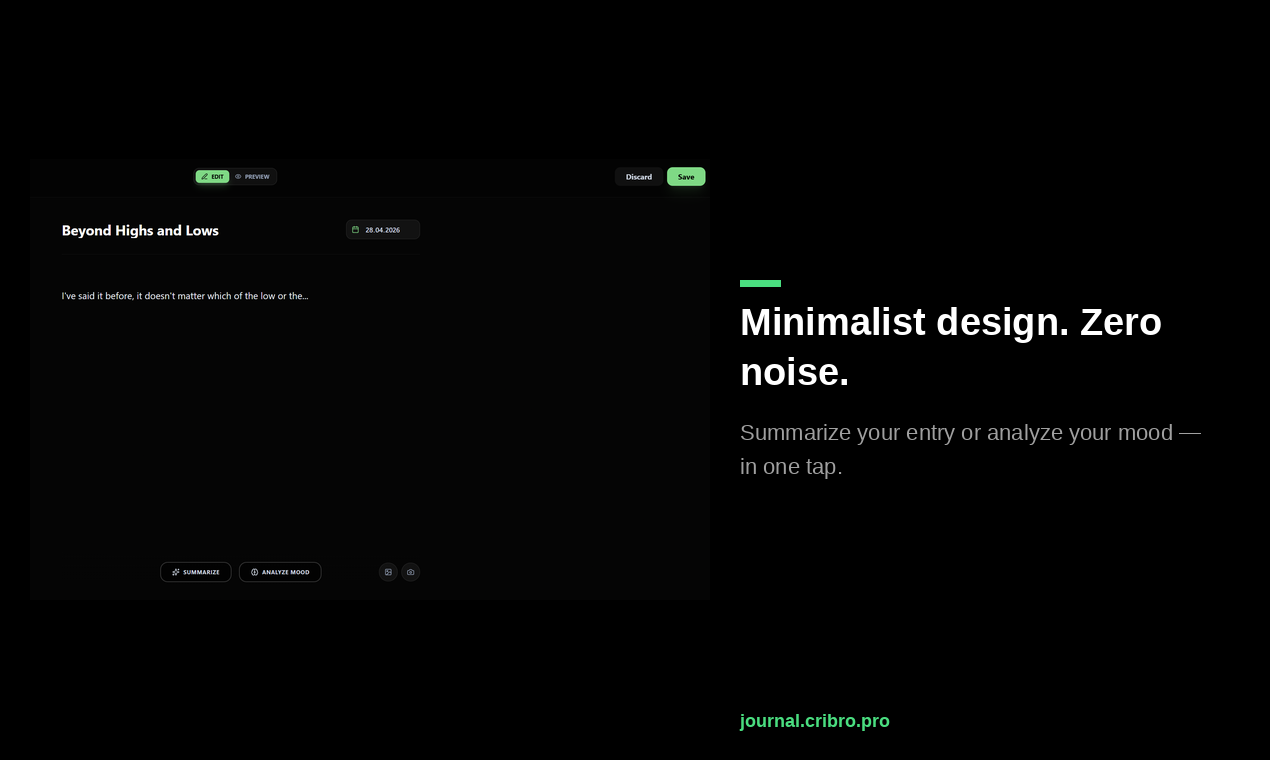Discard the current journal entry
This screenshot has width=1270, height=760.
pos(638,176)
